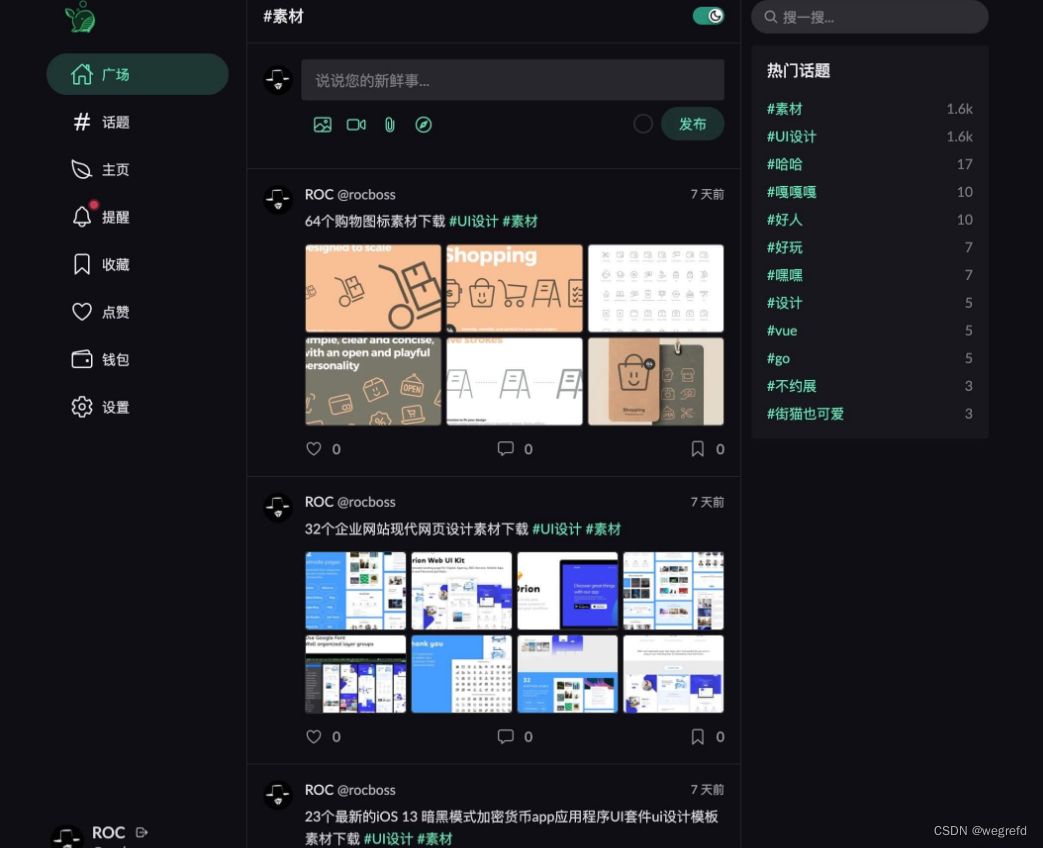The image size is (1043, 848).
Task: Click the logout icon next to ROC
Action: [x=141, y=831]
